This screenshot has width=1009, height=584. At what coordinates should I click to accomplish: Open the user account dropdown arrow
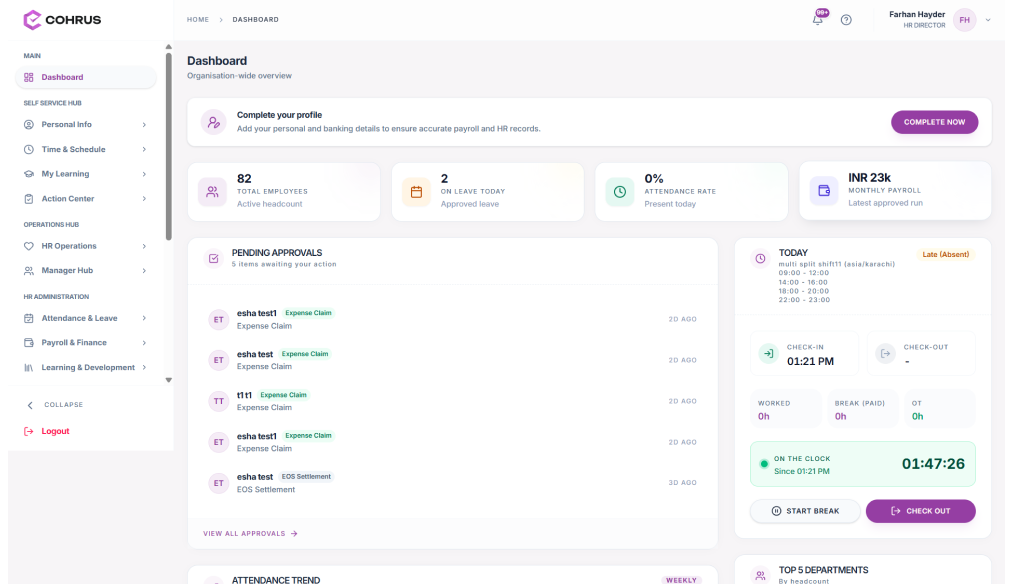tap(988, 20)
